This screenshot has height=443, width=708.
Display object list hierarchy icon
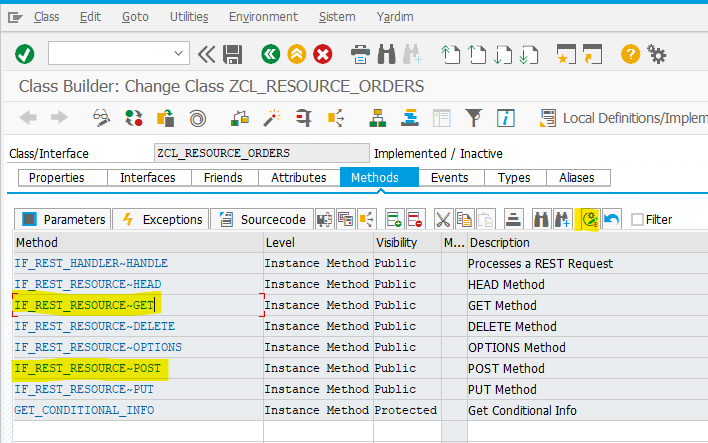[377, 118]
